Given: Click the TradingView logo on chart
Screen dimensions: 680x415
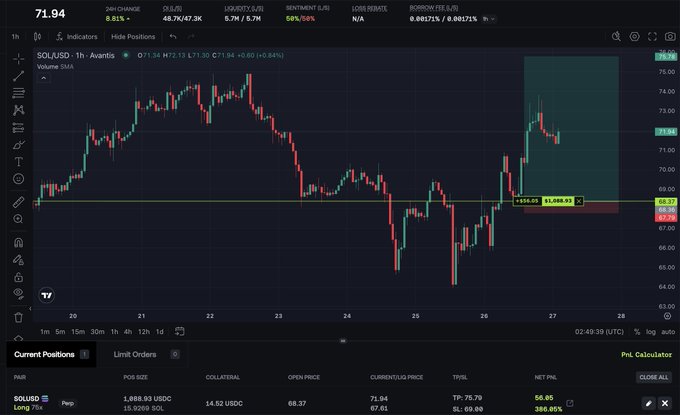Looking at the screenshot, I should click(x=46, y=295).
